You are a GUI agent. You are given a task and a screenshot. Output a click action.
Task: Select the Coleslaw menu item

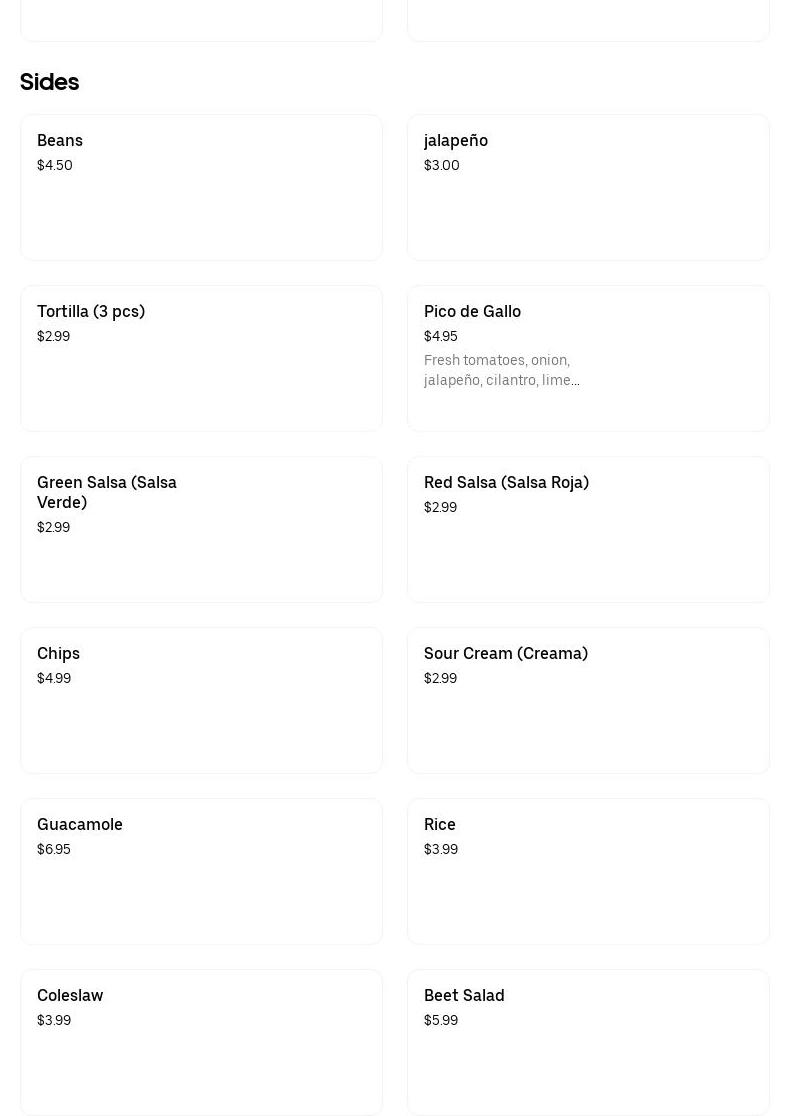coord(201,1042)
